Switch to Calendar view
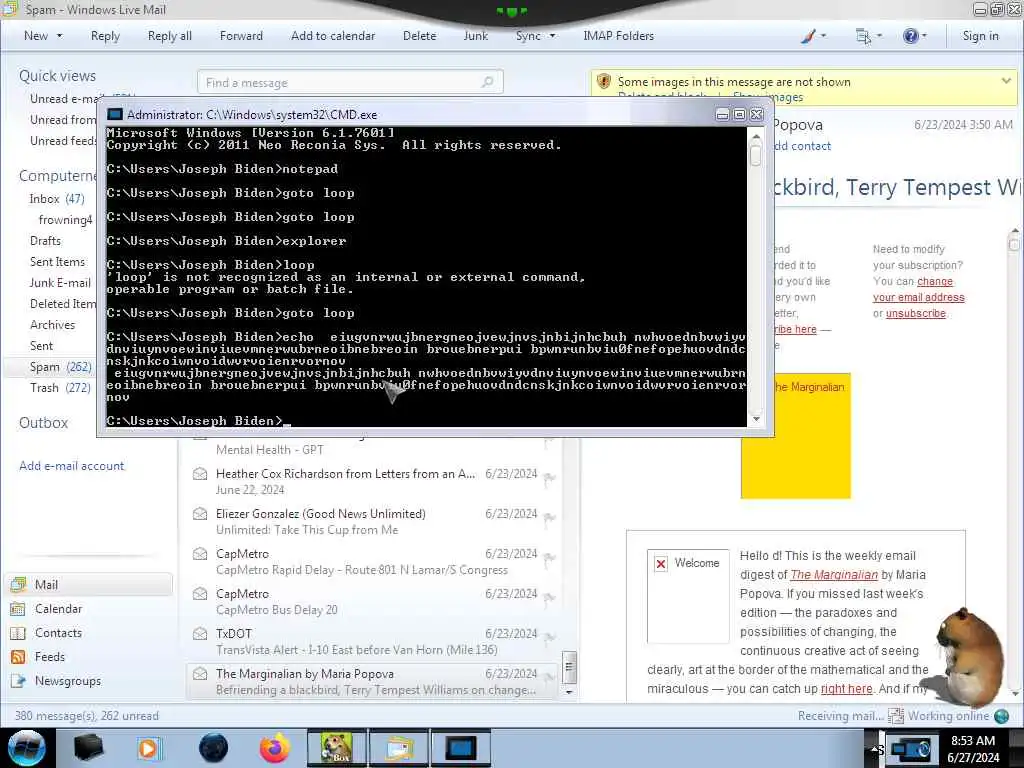 pos(58,609)
